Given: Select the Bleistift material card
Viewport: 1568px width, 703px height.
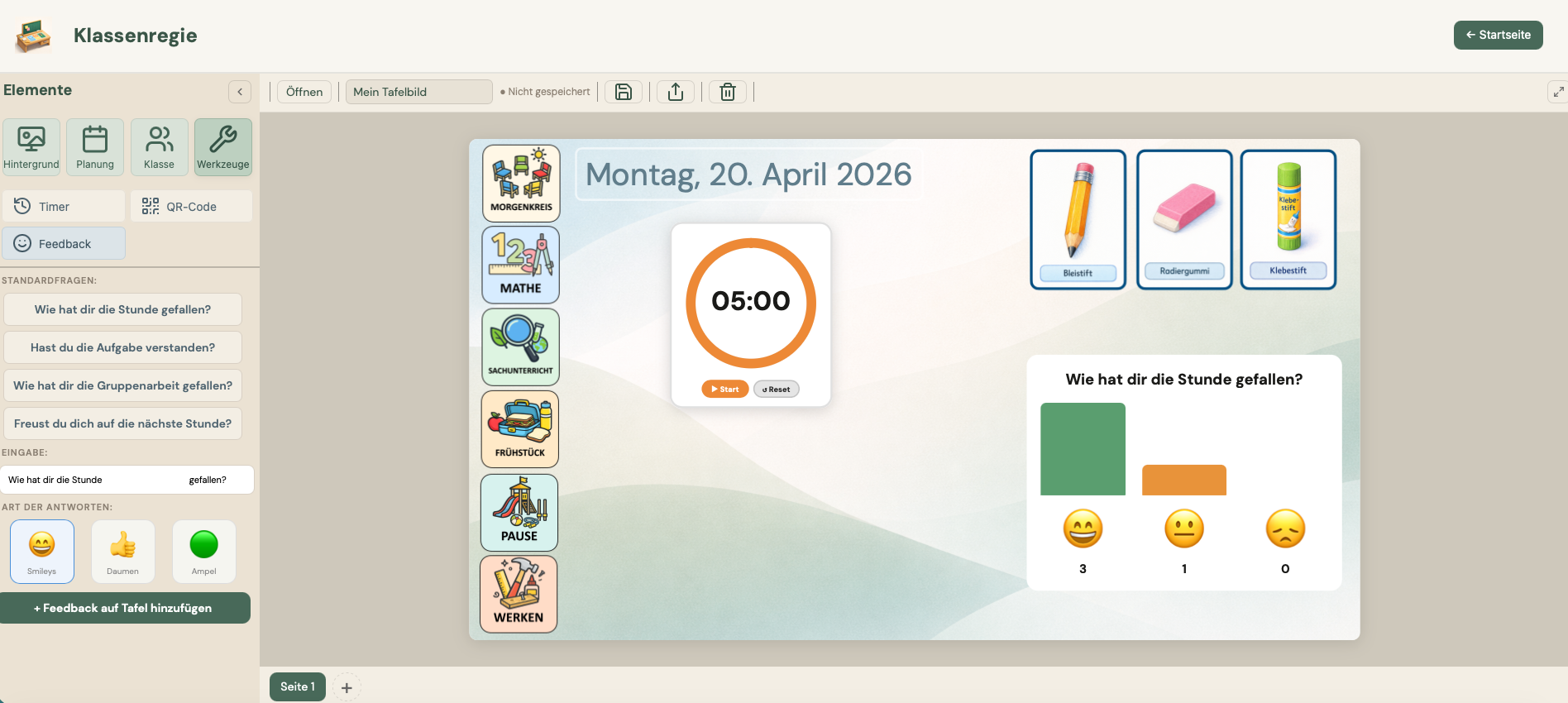Looking at the screenshot, I should point(1078,219).
